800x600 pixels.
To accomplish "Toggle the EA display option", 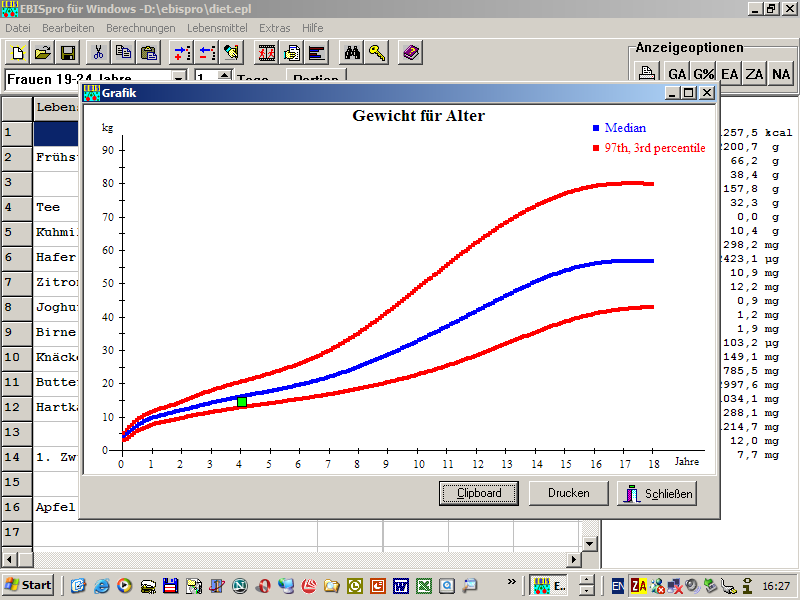I will [730, 73].
